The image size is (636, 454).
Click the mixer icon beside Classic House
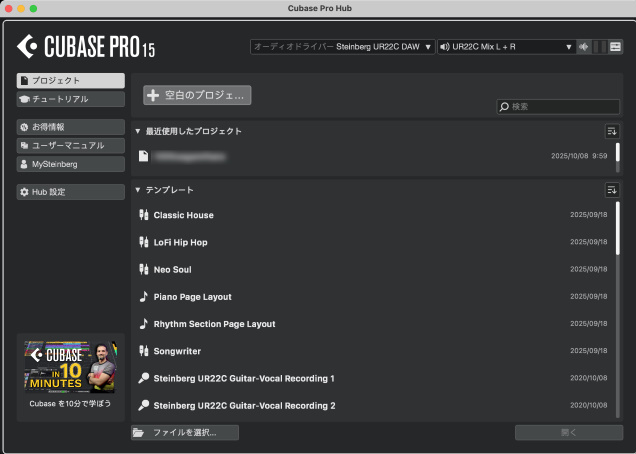click(x=143, y=215)
